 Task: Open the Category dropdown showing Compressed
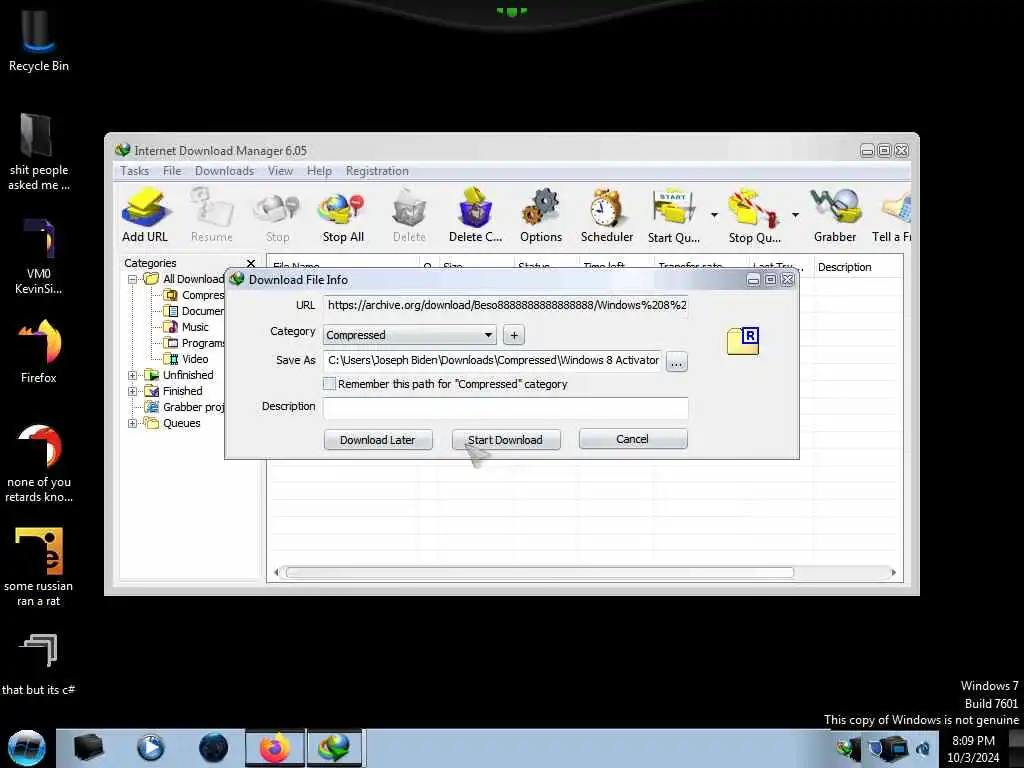[x=409, y=335]
